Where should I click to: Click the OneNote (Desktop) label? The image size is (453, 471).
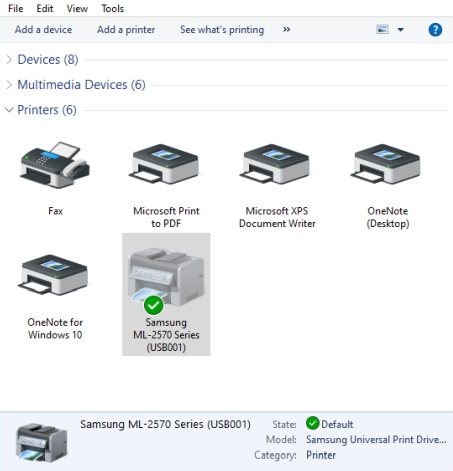click(388, 217)
